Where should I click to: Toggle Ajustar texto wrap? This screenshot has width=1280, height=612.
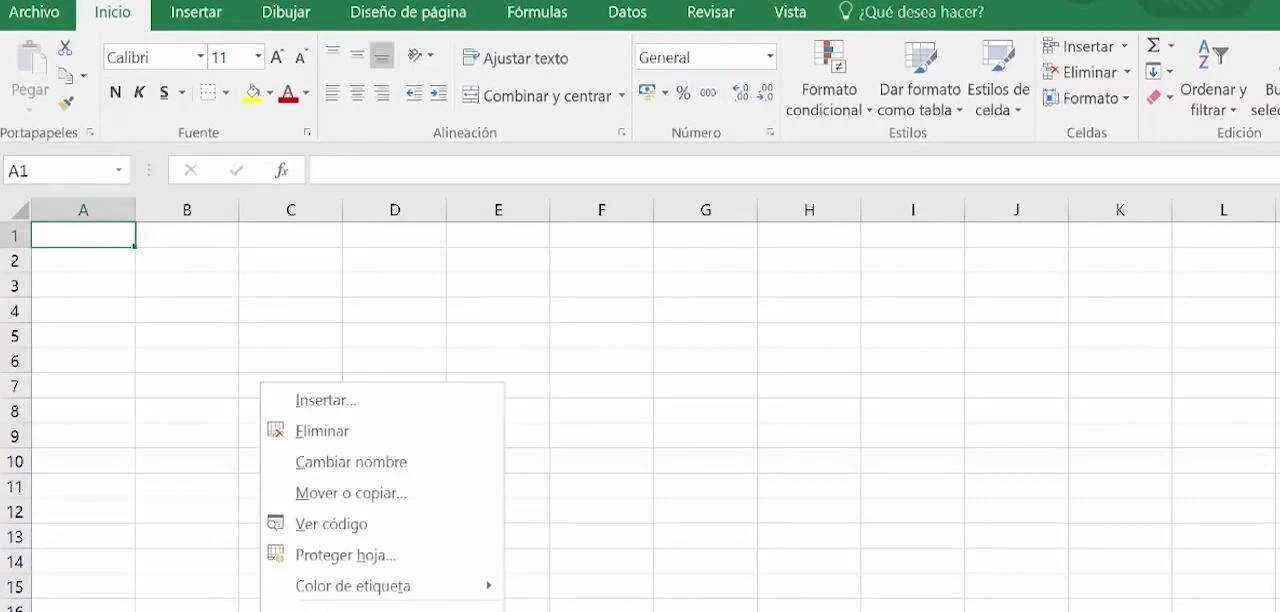coord(515,58)
